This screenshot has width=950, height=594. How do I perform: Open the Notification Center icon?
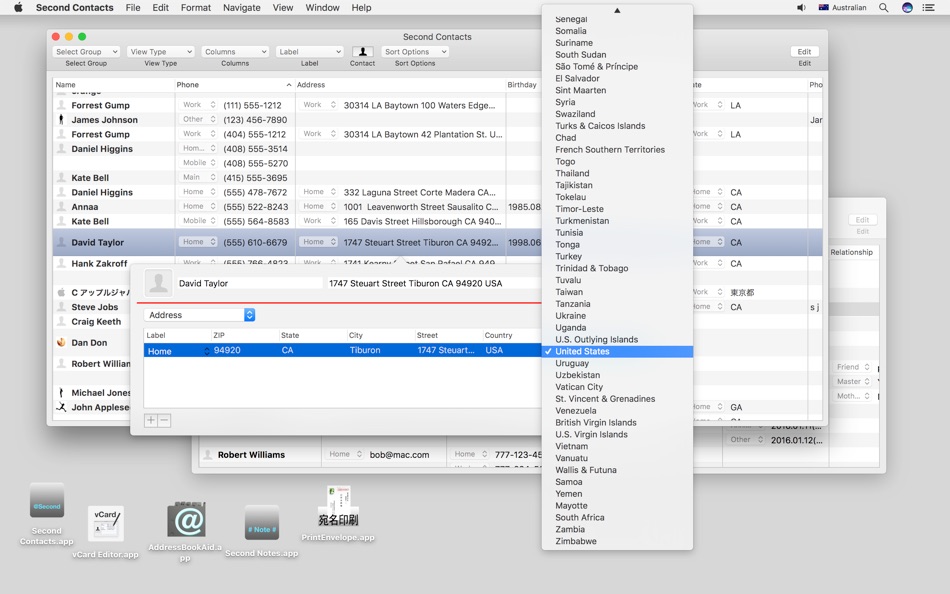tap(928, 8)
